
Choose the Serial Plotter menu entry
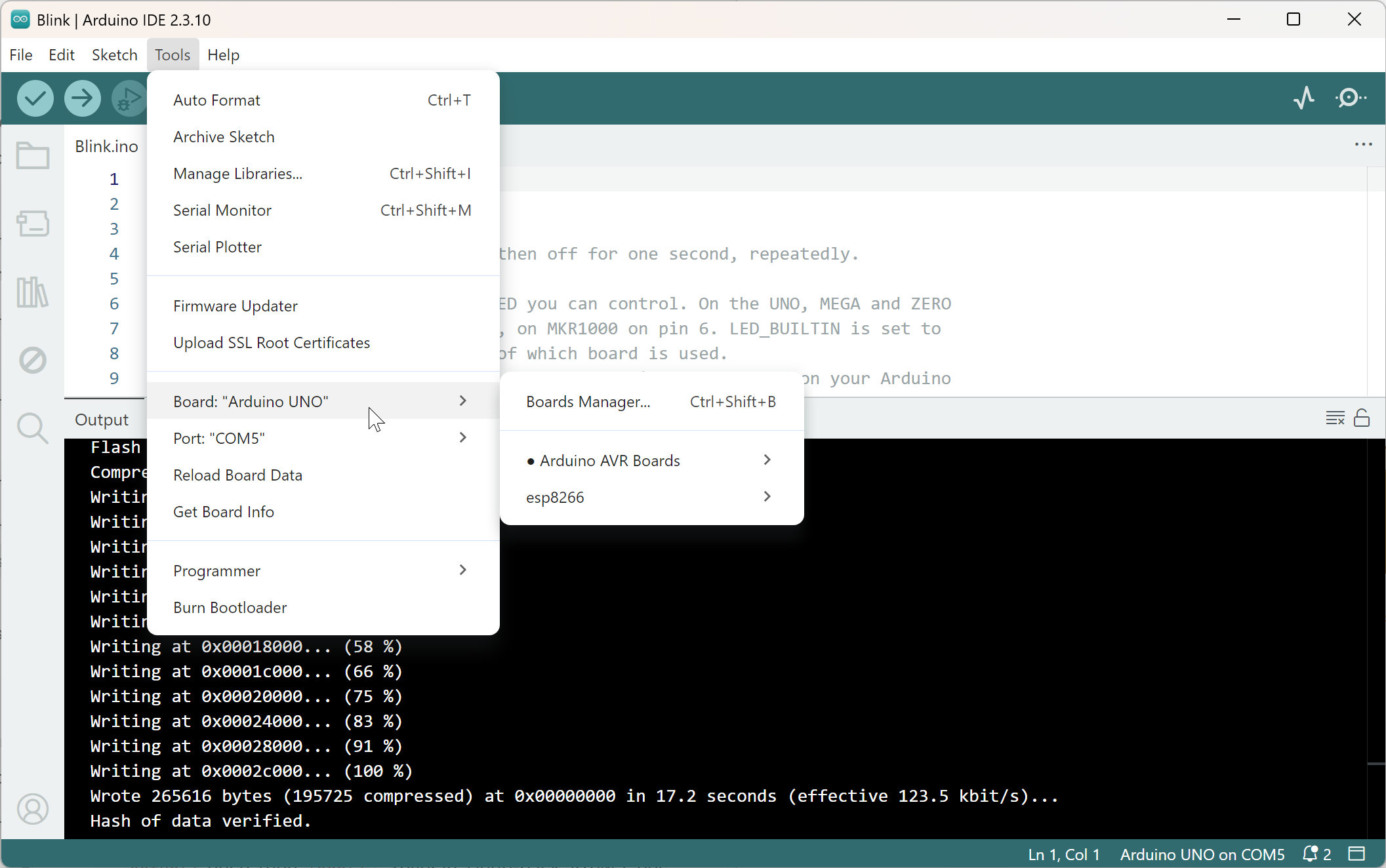coord(323,247)
